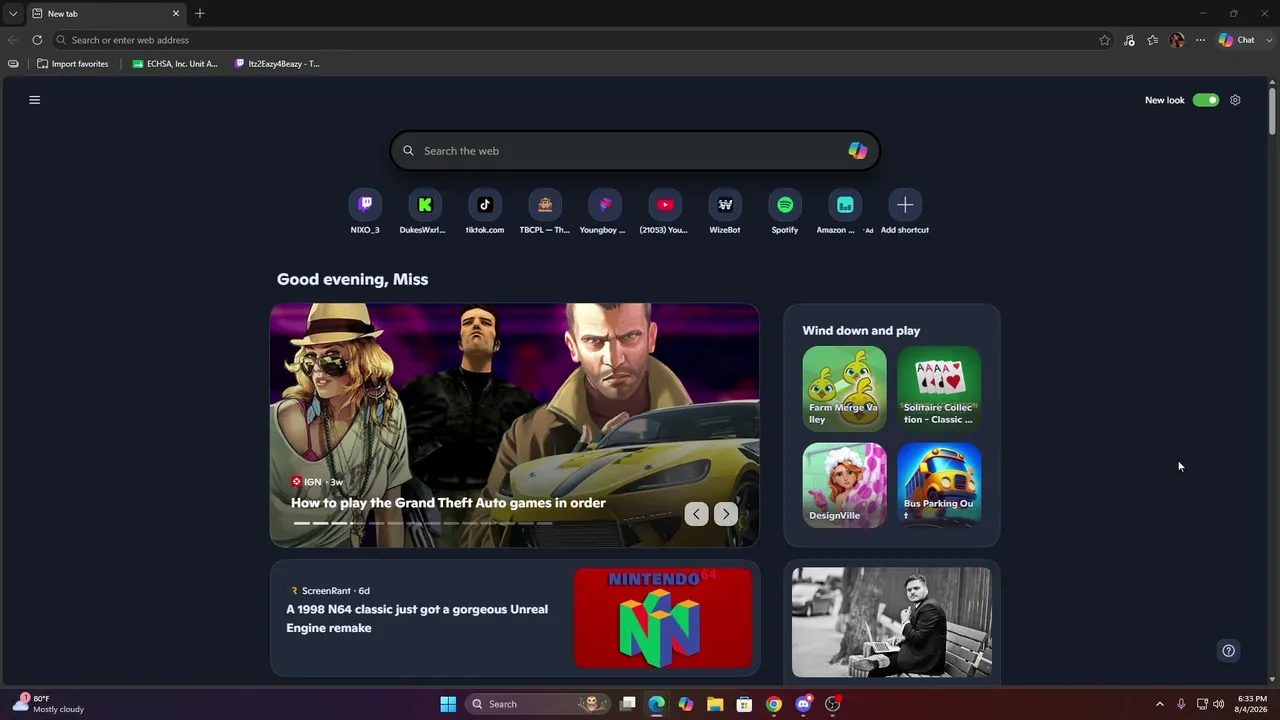Open the Grand Theft Auto games article

coord(448,503)
